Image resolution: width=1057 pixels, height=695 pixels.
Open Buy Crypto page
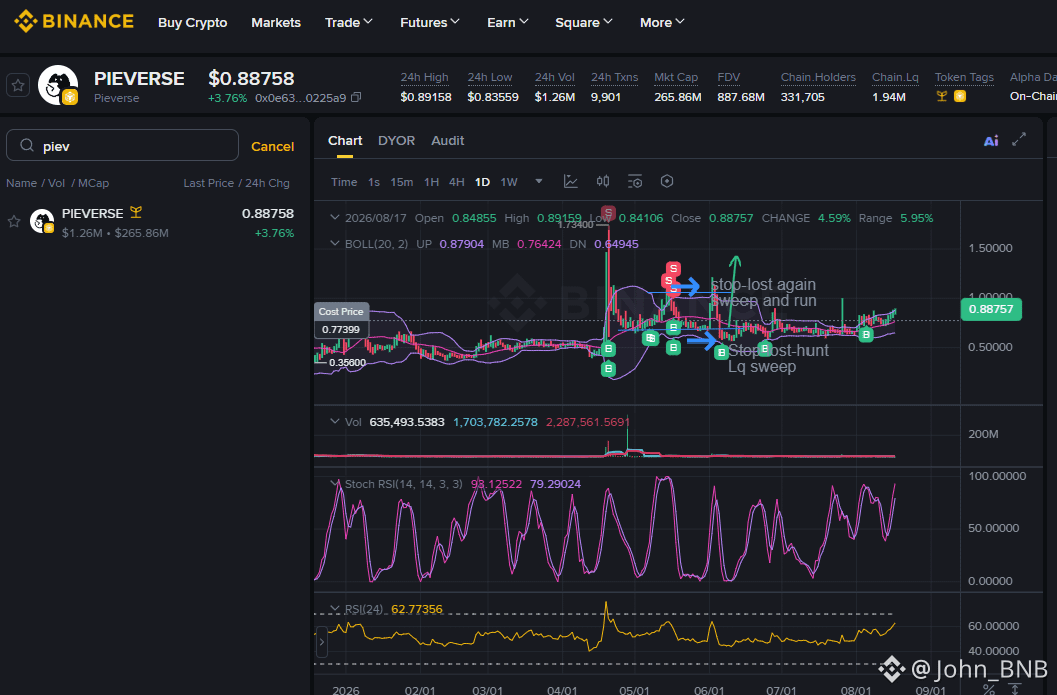pos(193,22)
